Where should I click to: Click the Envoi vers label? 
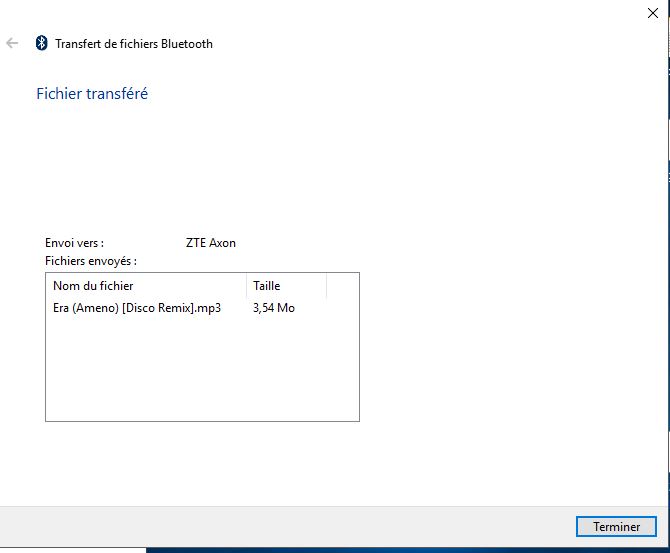[x=74, y=243]
